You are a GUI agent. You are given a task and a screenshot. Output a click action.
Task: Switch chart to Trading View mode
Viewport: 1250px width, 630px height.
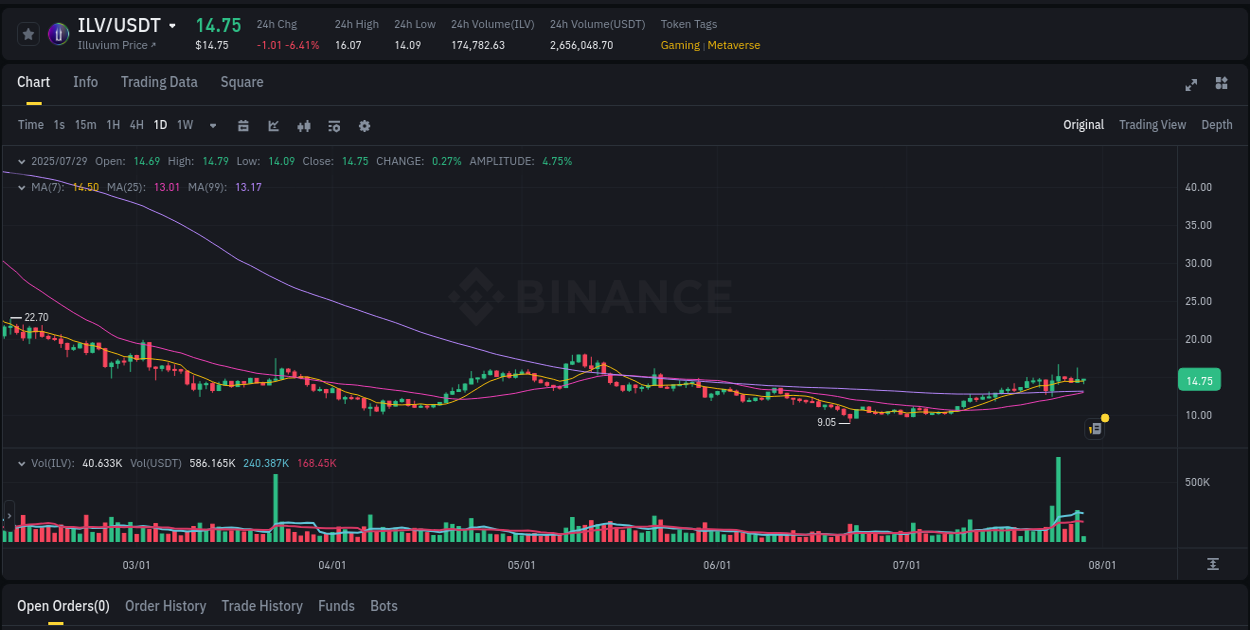coord(1152,125)
